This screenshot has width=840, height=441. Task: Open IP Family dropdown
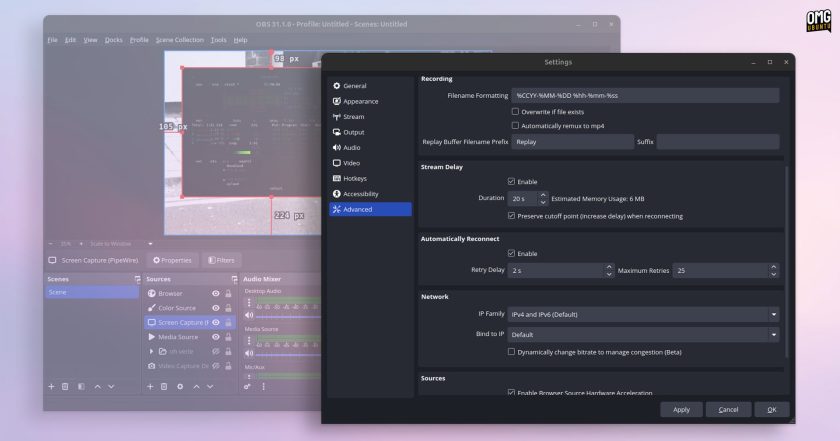point(643,315)
